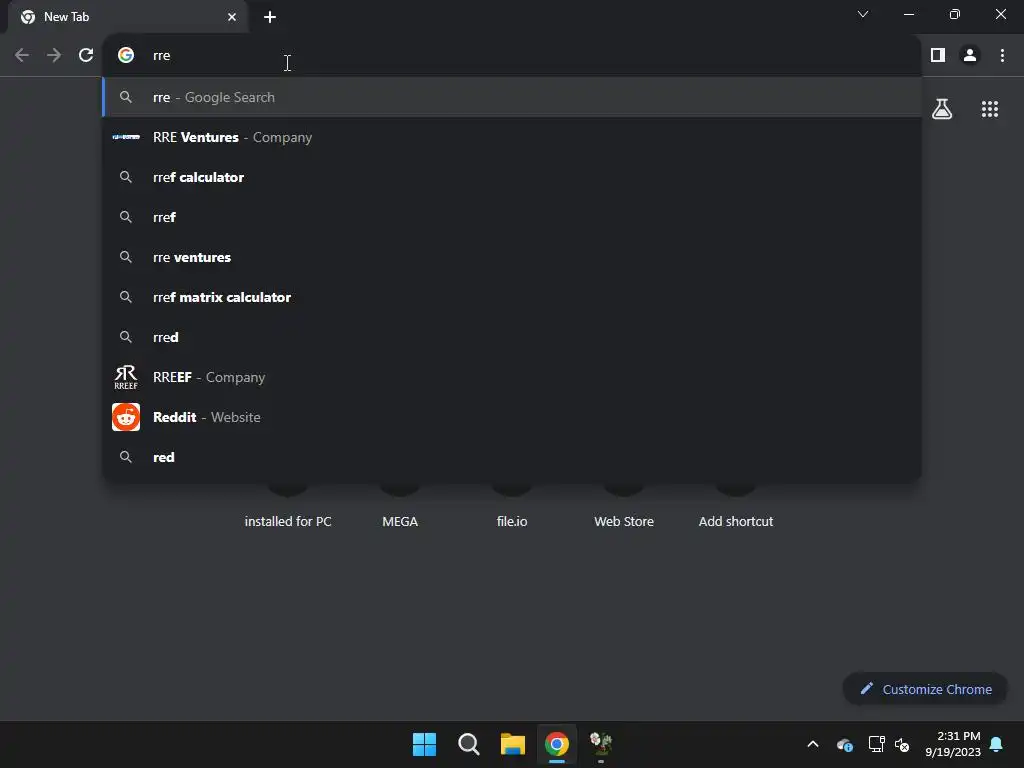Viewport: 1024px width, 768px height.
Task: Click the Google G icon in omnibox
Action: point(126,56)
